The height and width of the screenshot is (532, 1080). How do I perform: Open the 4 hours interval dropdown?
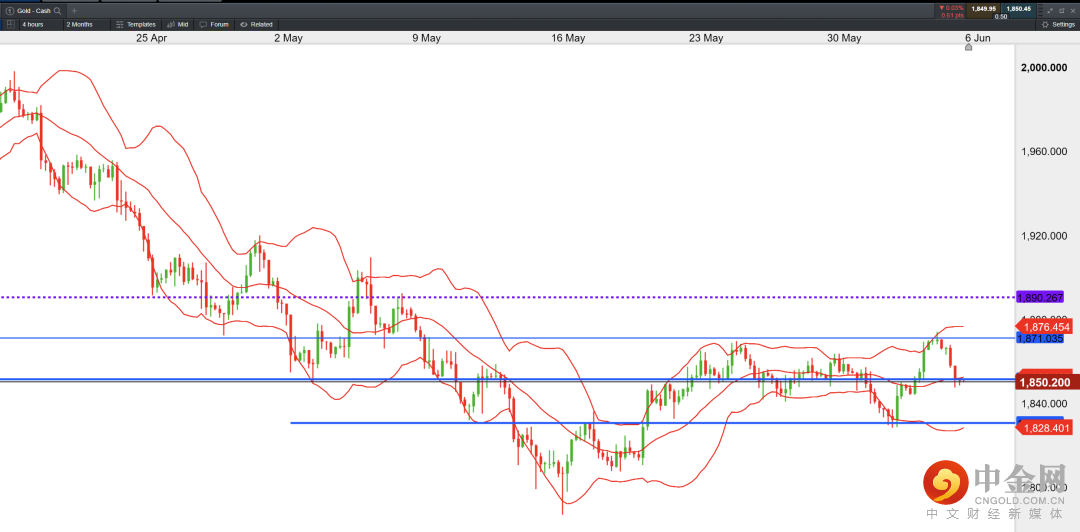(38, 23)
